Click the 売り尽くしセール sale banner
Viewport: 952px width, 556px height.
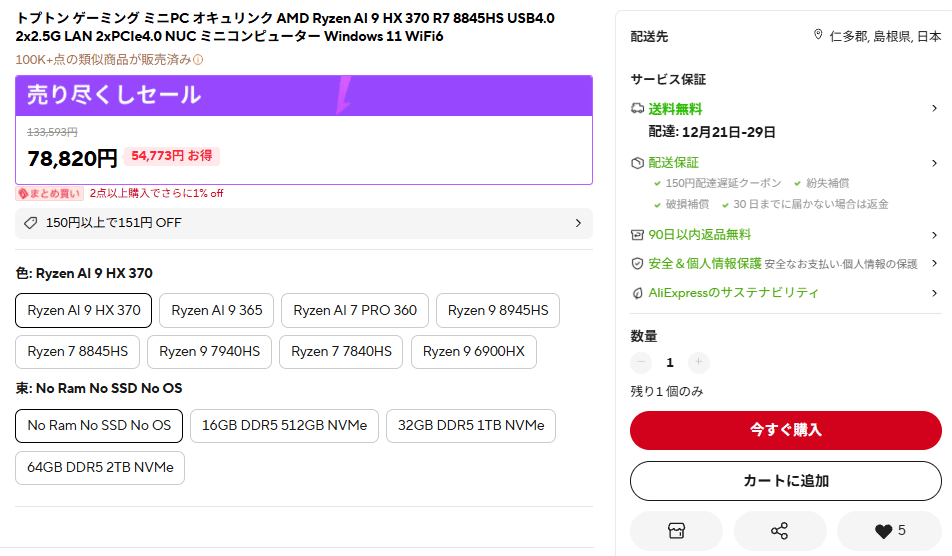[x=304, y=95]
